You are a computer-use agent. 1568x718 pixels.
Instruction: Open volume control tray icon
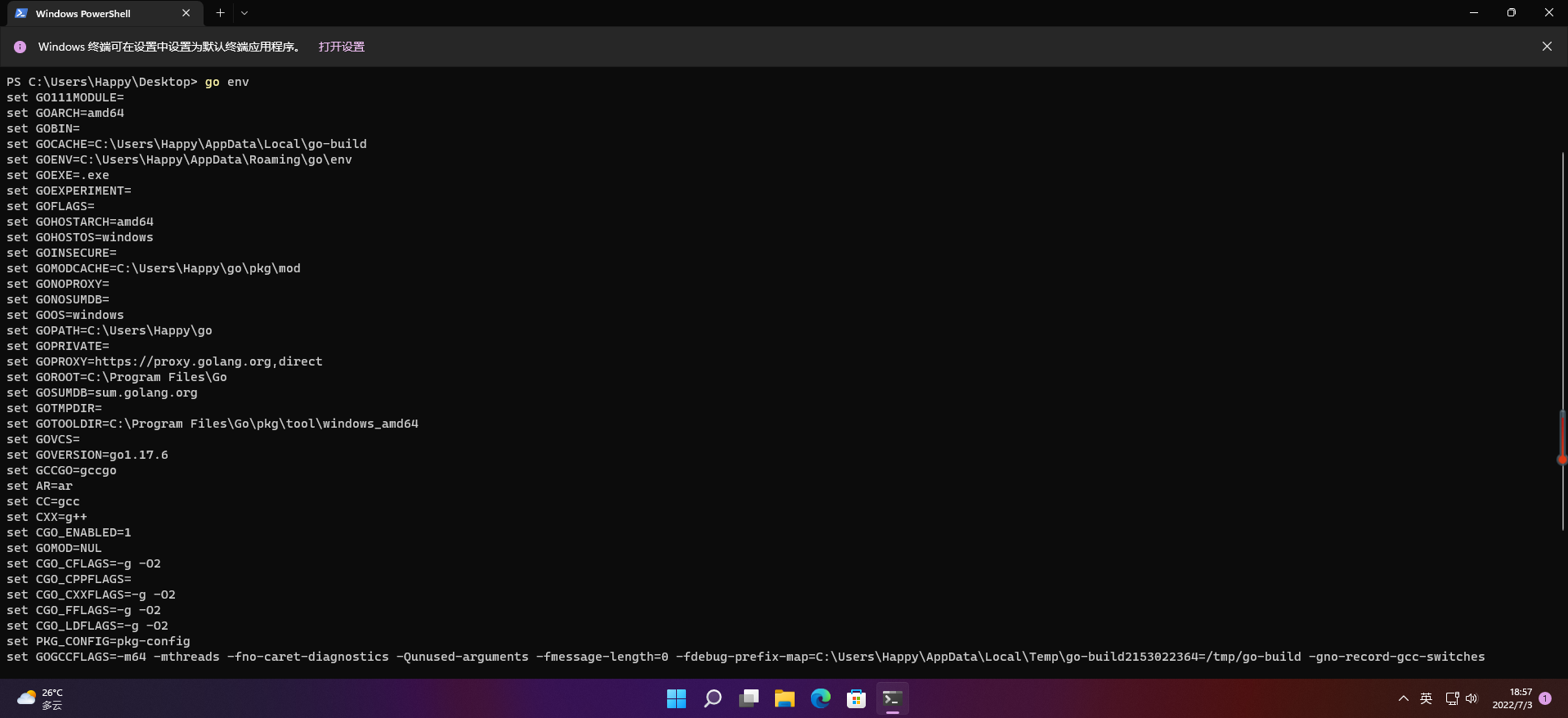1472,698
